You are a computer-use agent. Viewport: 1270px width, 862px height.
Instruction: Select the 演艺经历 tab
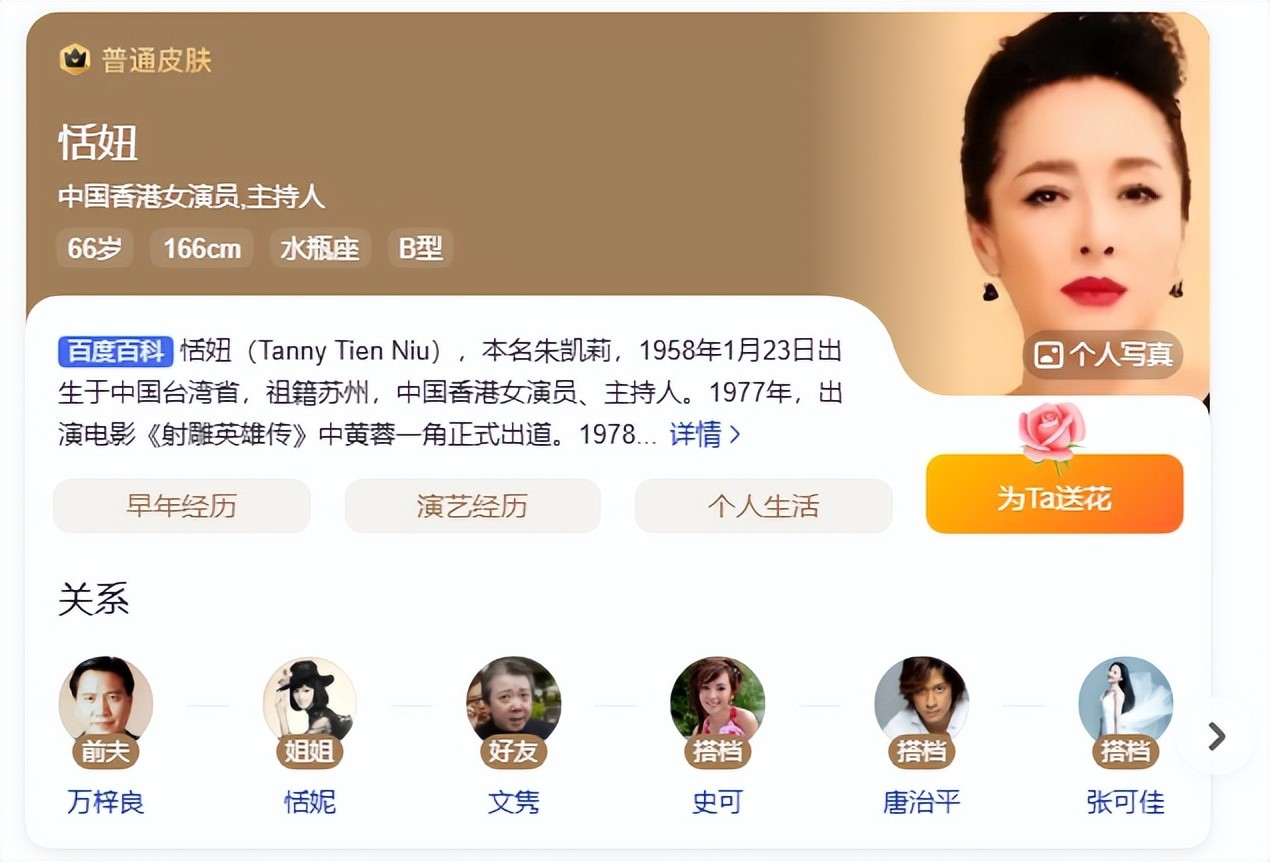[x=472, y=506]
